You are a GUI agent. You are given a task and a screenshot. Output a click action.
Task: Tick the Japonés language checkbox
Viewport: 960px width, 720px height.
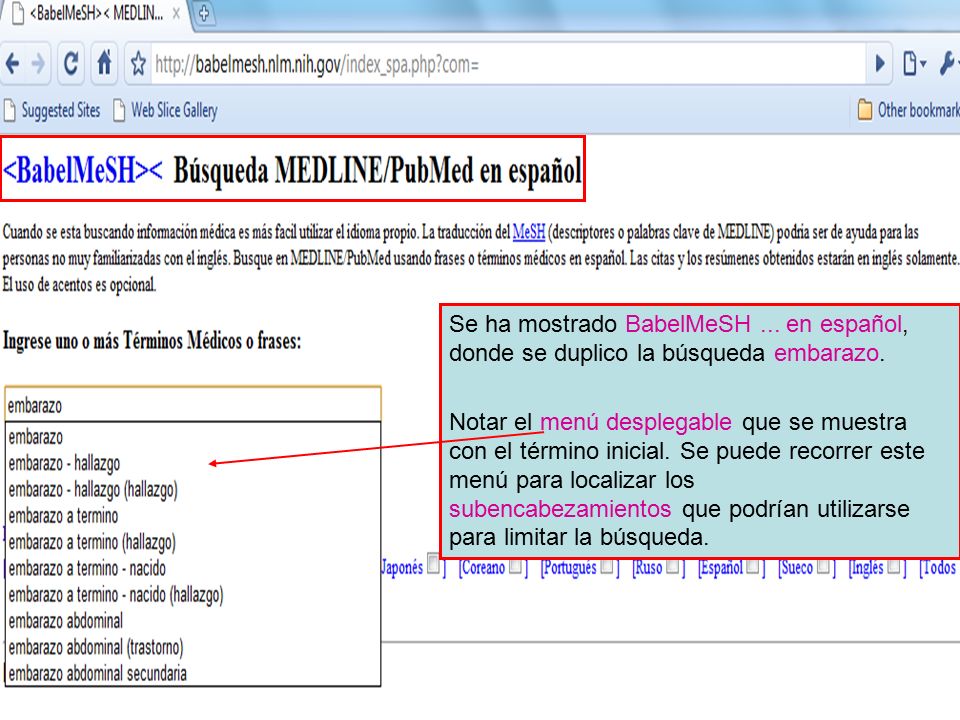[433, 564]
